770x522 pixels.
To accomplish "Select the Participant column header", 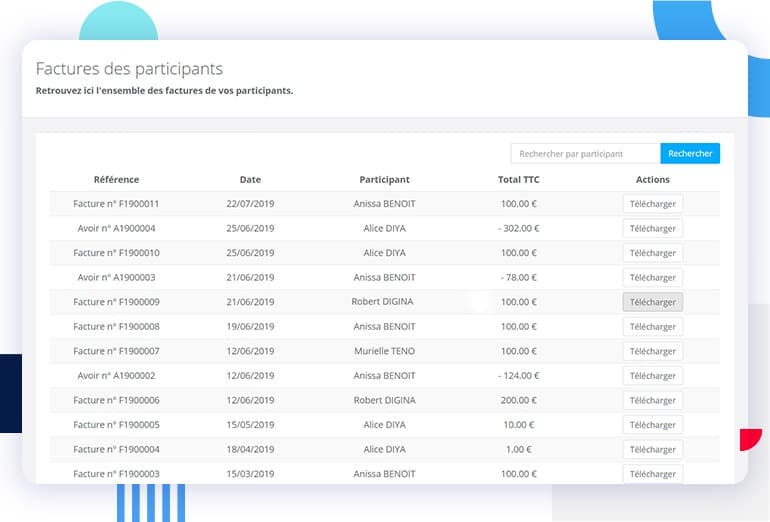I will tap(384, 180).
